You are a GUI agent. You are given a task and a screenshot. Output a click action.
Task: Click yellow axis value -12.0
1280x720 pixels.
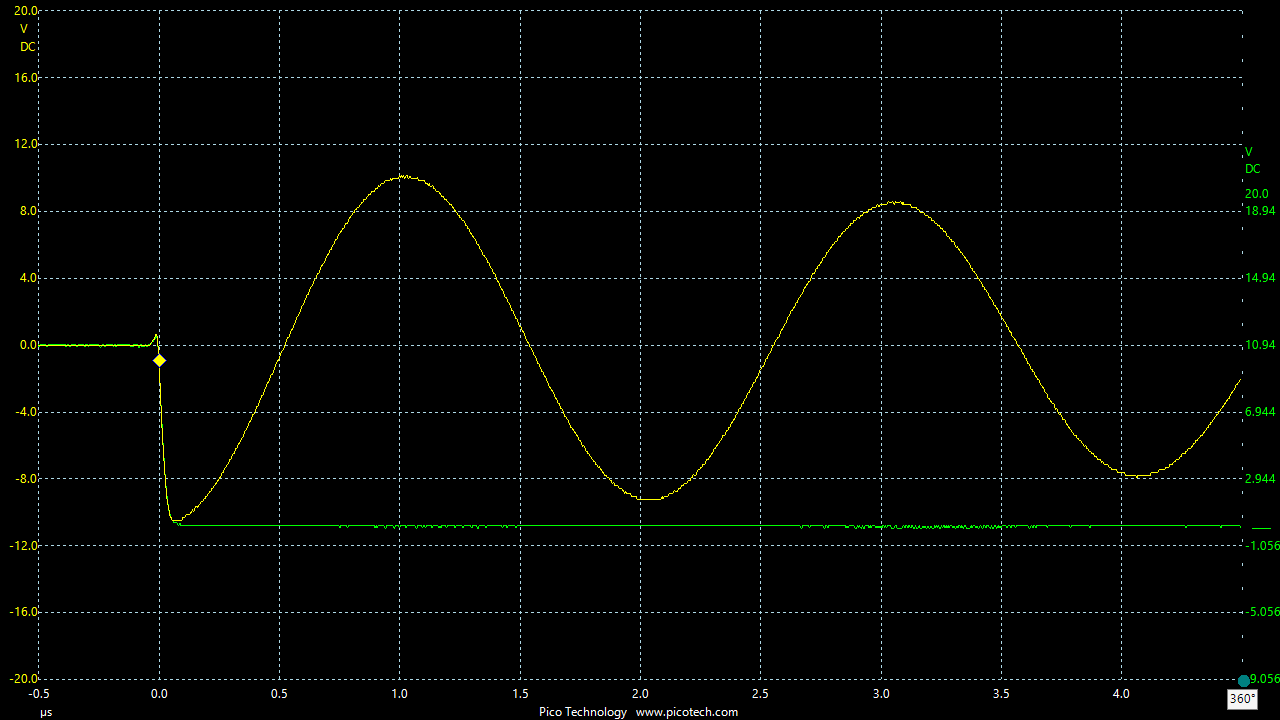coord(24,545)
